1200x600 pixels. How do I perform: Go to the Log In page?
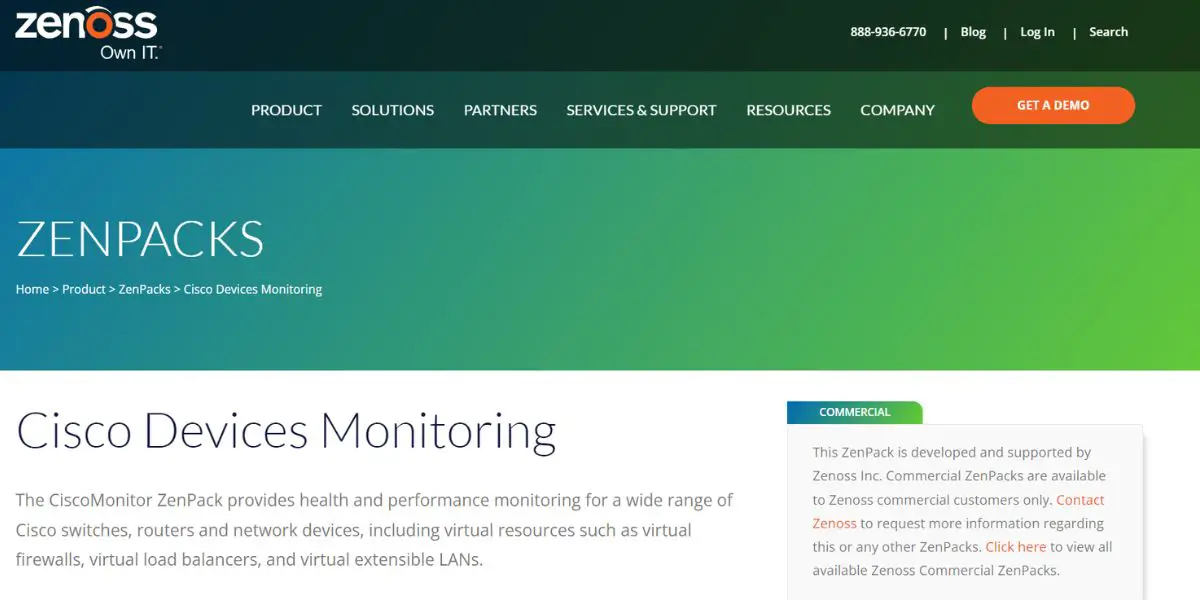click(1037, 32)
